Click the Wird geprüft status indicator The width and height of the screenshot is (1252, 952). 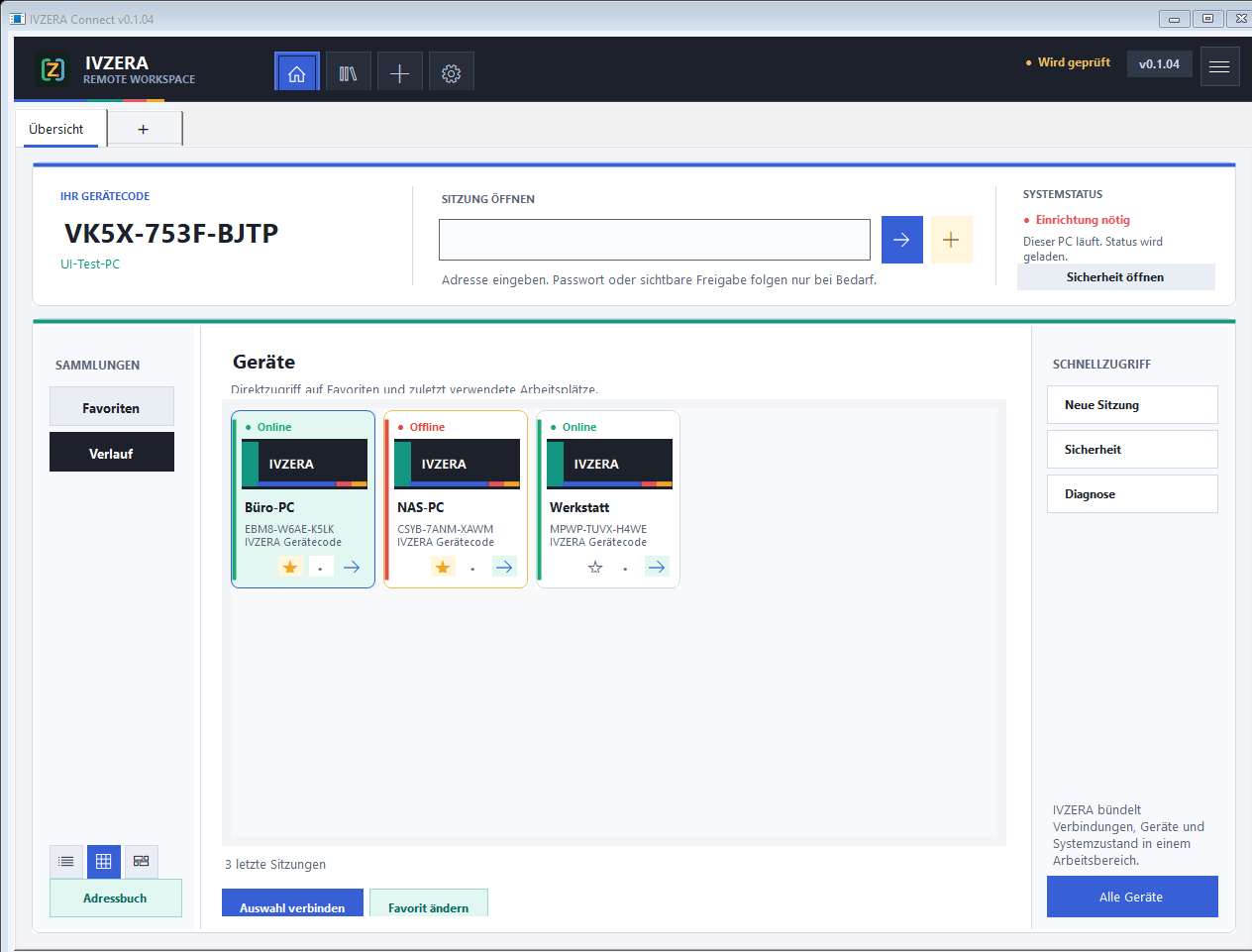(1068, 62)
